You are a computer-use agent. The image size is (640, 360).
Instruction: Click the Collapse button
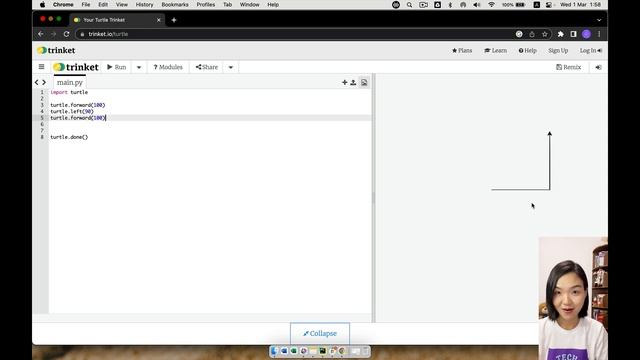coord(320,333)
